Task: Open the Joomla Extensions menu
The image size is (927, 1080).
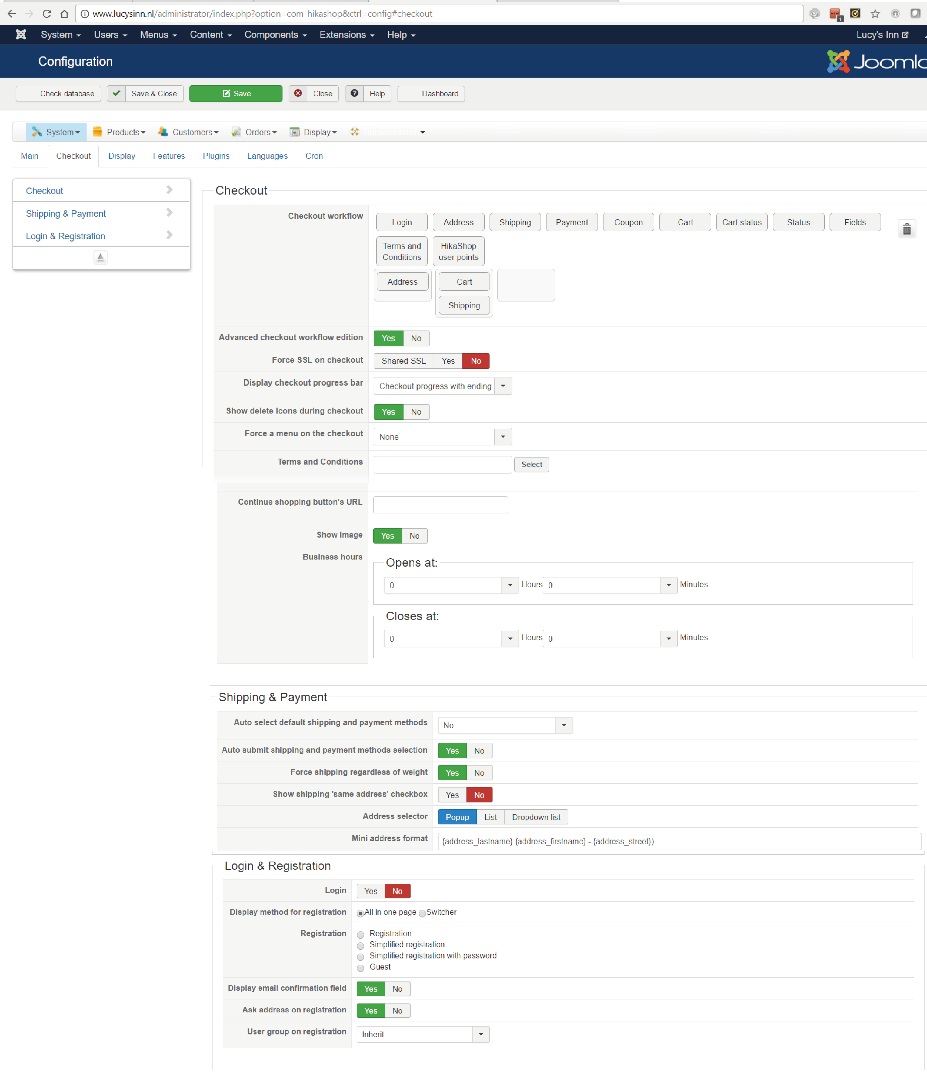Action: click(x=346, y=34)
